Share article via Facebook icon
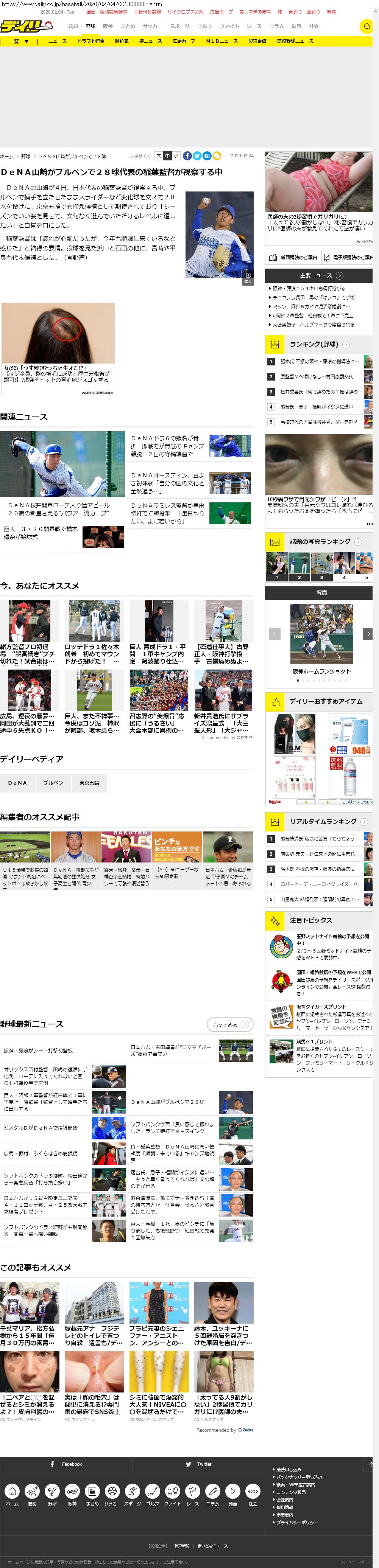Screen dimensions: 379x1568 [x=187, y=156]
